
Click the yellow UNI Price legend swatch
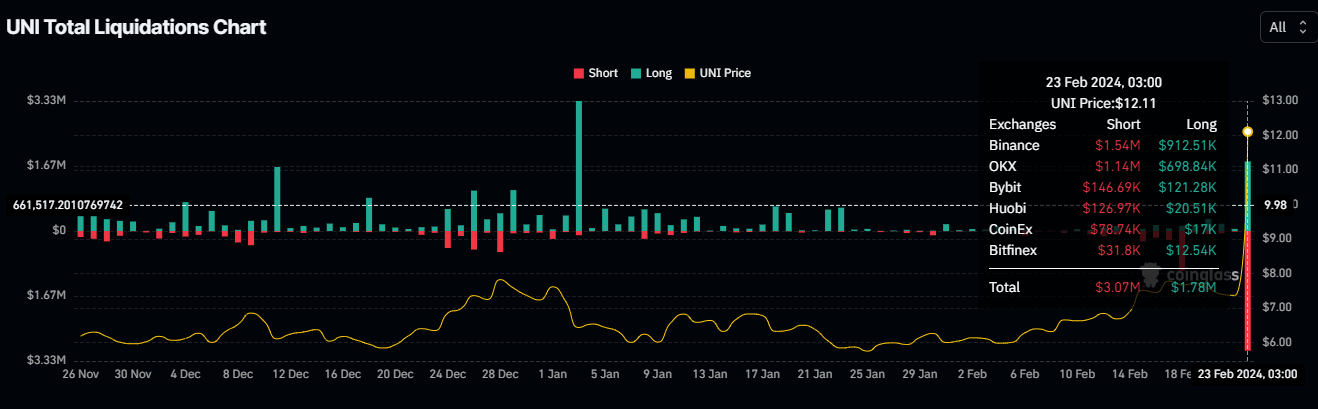(x=689, y=74)
